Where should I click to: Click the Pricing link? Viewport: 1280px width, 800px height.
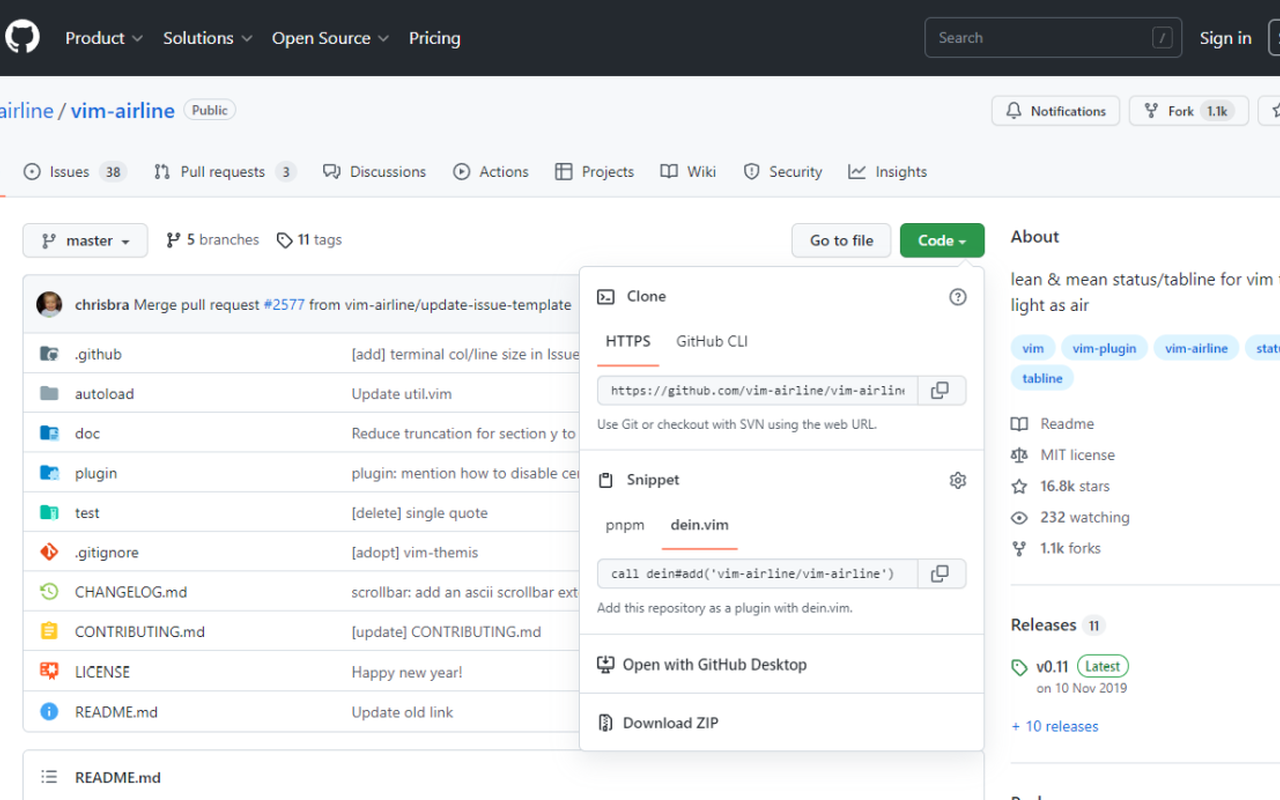click(434, 38)
